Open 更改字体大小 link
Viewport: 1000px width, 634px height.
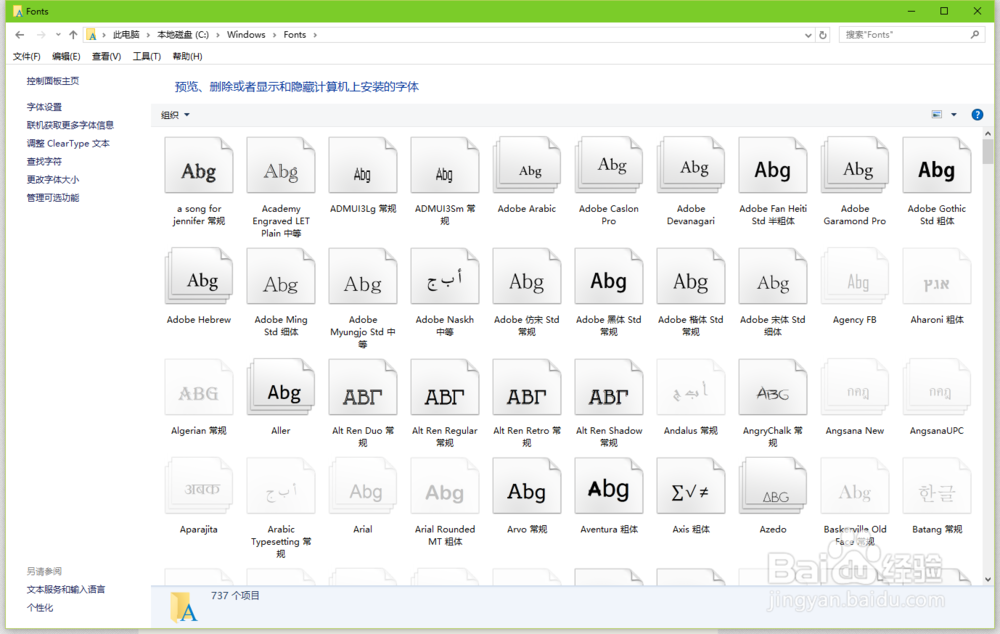(x=53, y=180)
